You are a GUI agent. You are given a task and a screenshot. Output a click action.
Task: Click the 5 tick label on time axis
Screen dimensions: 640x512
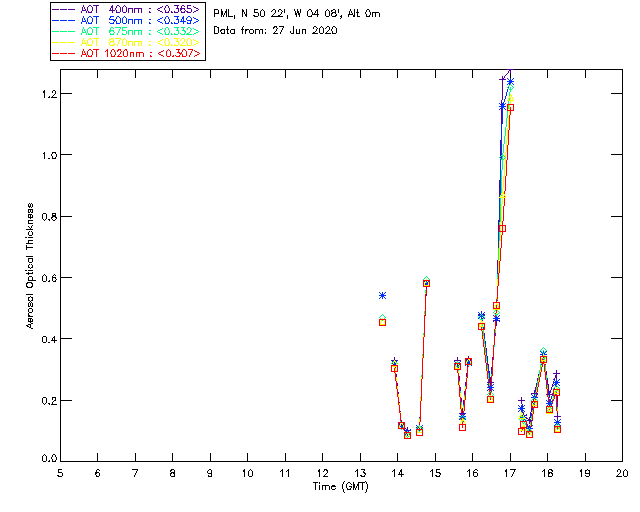(60, 472)
